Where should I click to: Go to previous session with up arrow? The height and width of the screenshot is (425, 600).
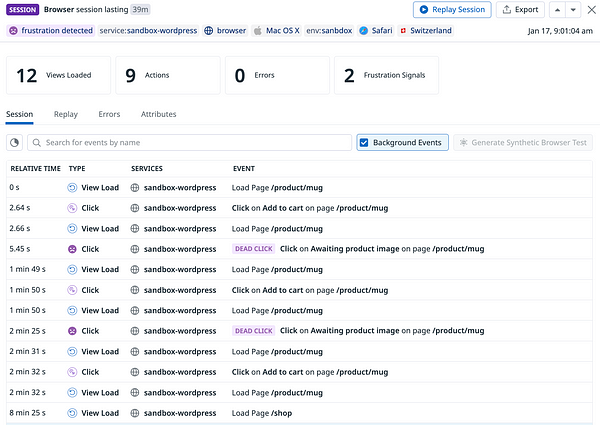click(557, 10)
